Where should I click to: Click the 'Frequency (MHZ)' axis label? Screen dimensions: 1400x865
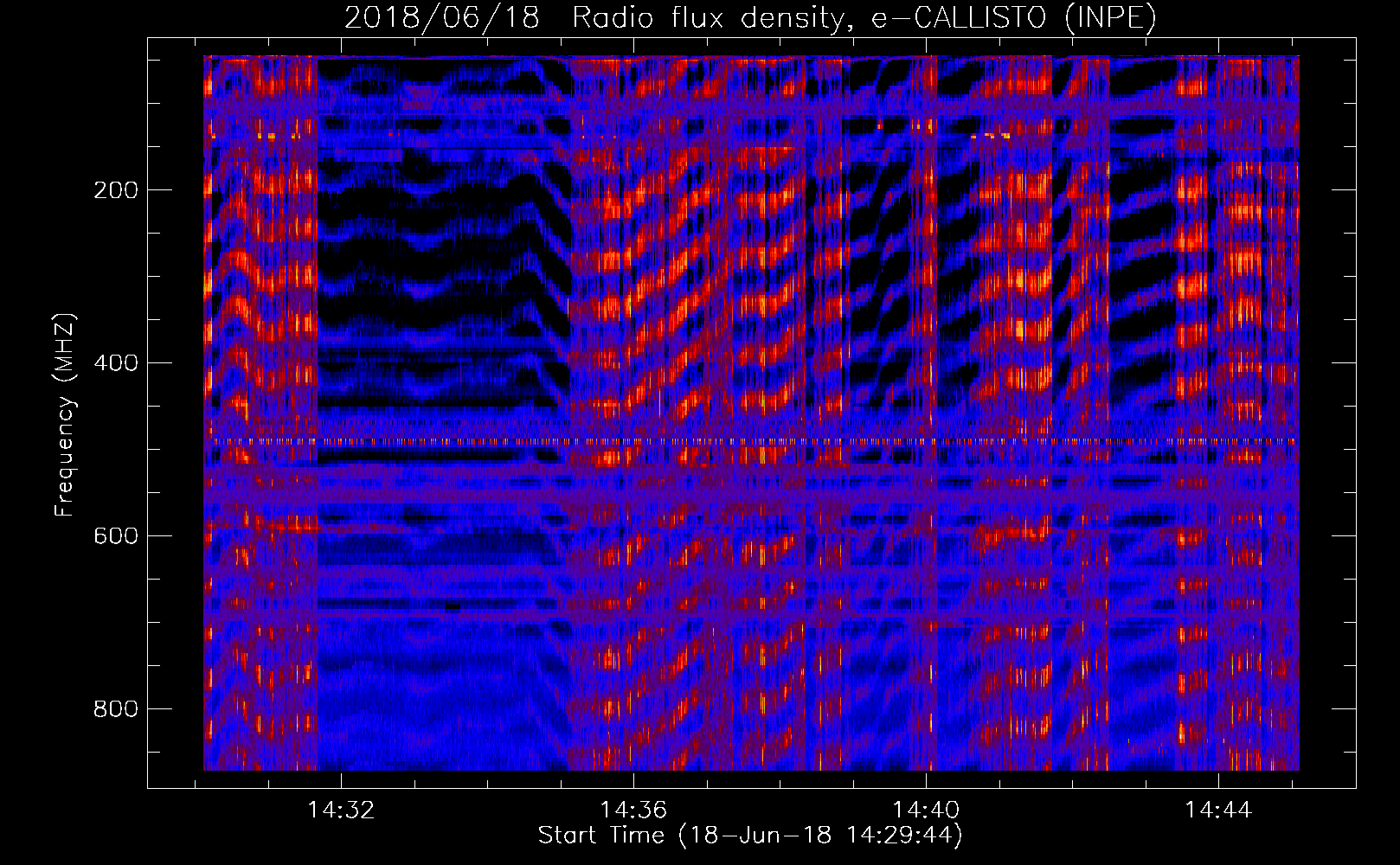(x=65, y=415)
